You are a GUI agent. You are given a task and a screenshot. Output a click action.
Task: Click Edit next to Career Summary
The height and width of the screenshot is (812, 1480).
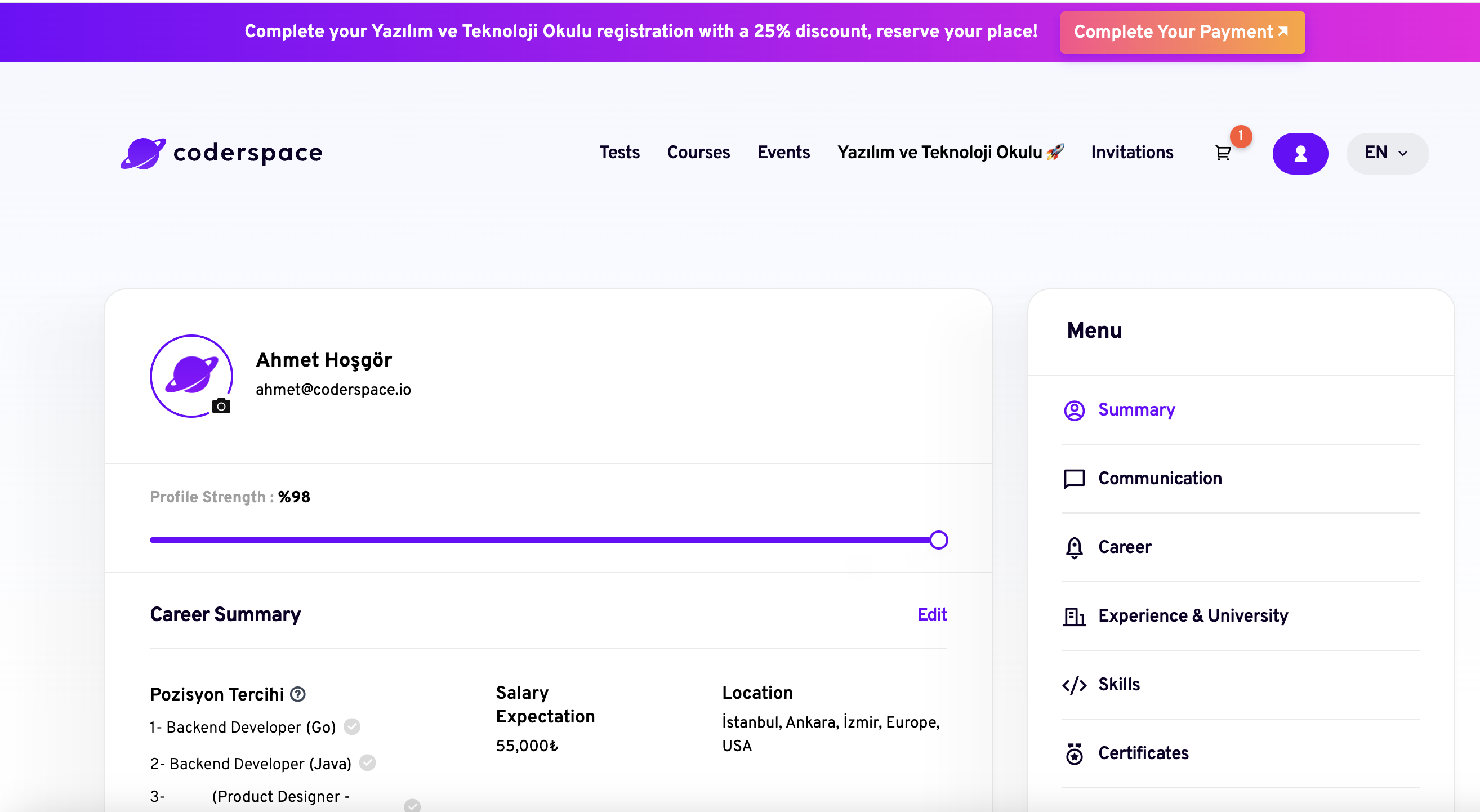click(932, 615)
